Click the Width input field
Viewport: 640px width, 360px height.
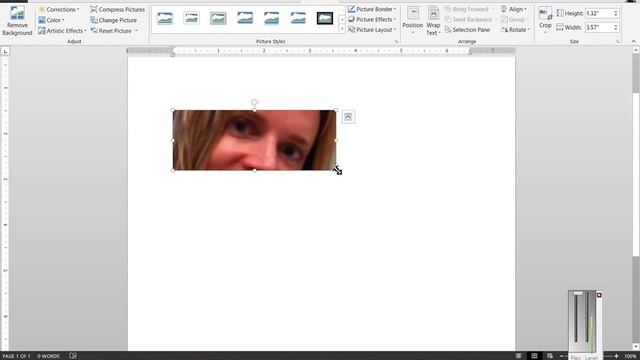(599, 27)
